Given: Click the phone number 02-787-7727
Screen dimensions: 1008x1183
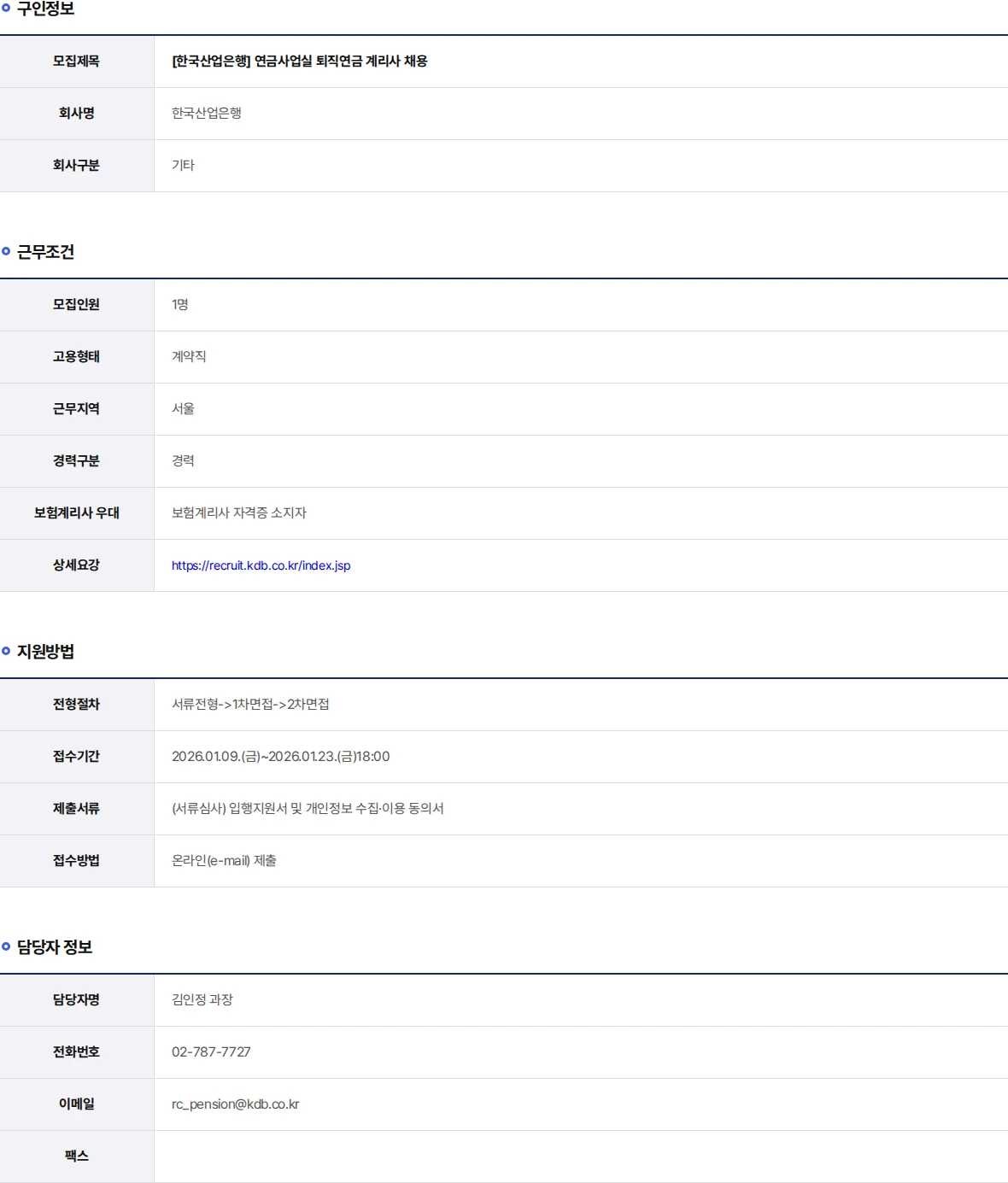Looking at the screenshot, I should [x=211, y=1052].
